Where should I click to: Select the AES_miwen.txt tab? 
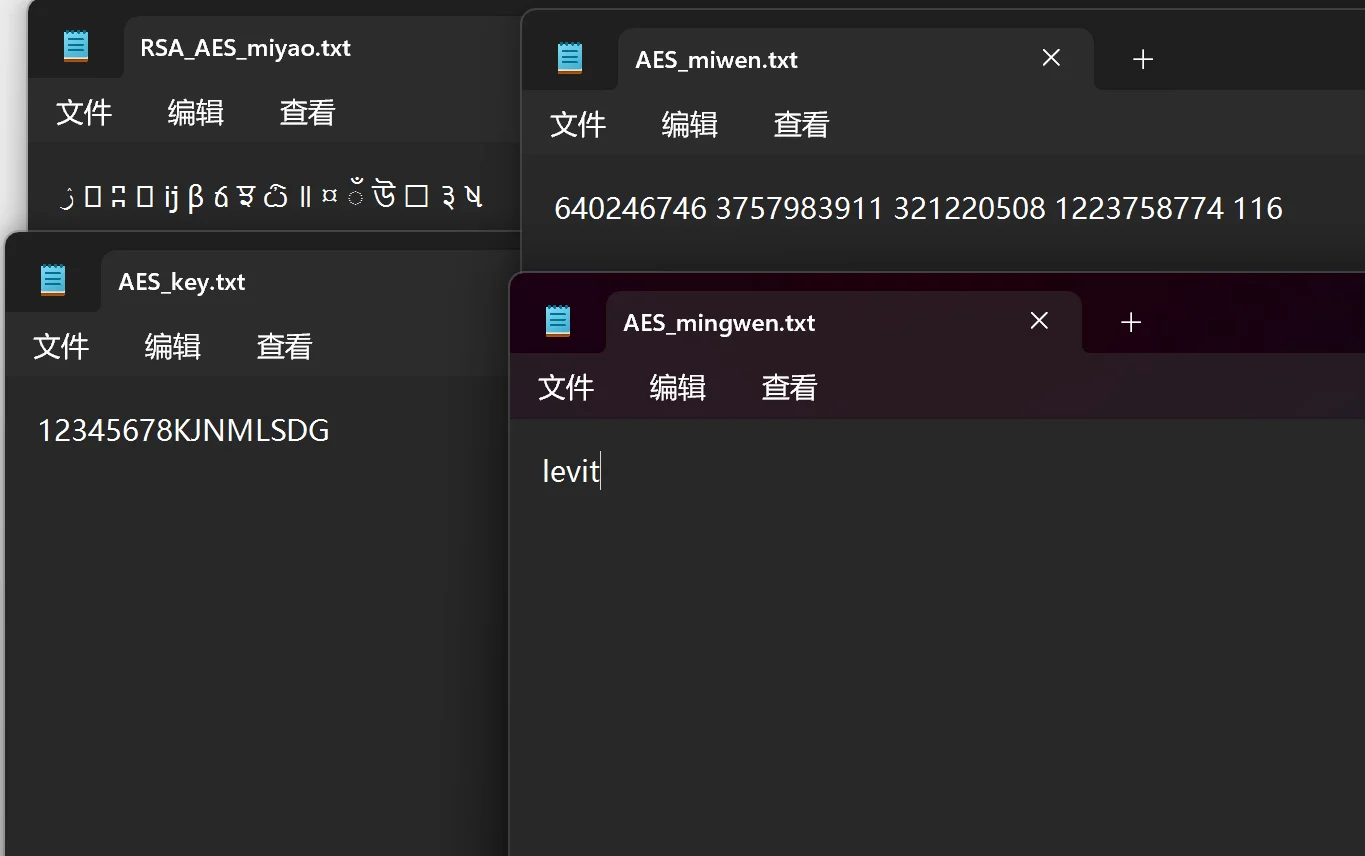[x=716, y=60]
